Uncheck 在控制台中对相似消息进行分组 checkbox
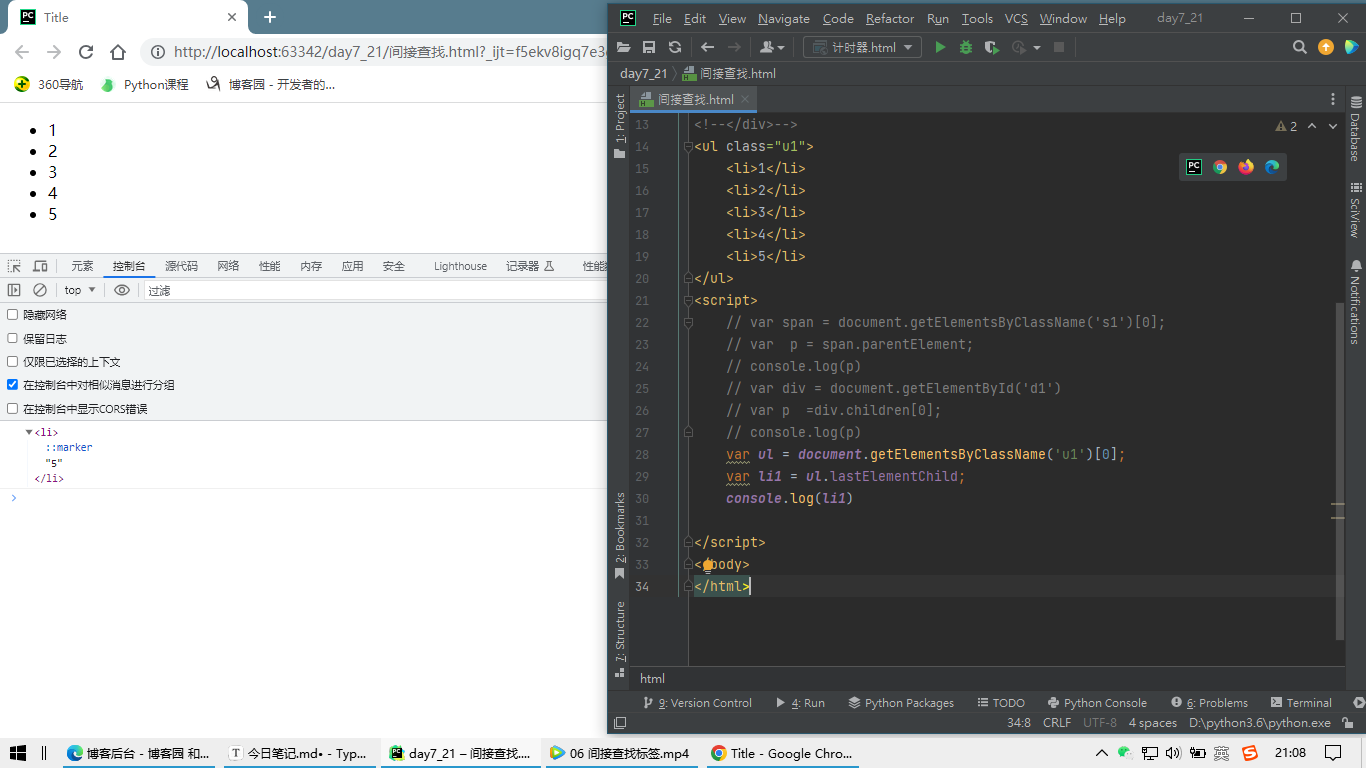 tap(13, 385)
